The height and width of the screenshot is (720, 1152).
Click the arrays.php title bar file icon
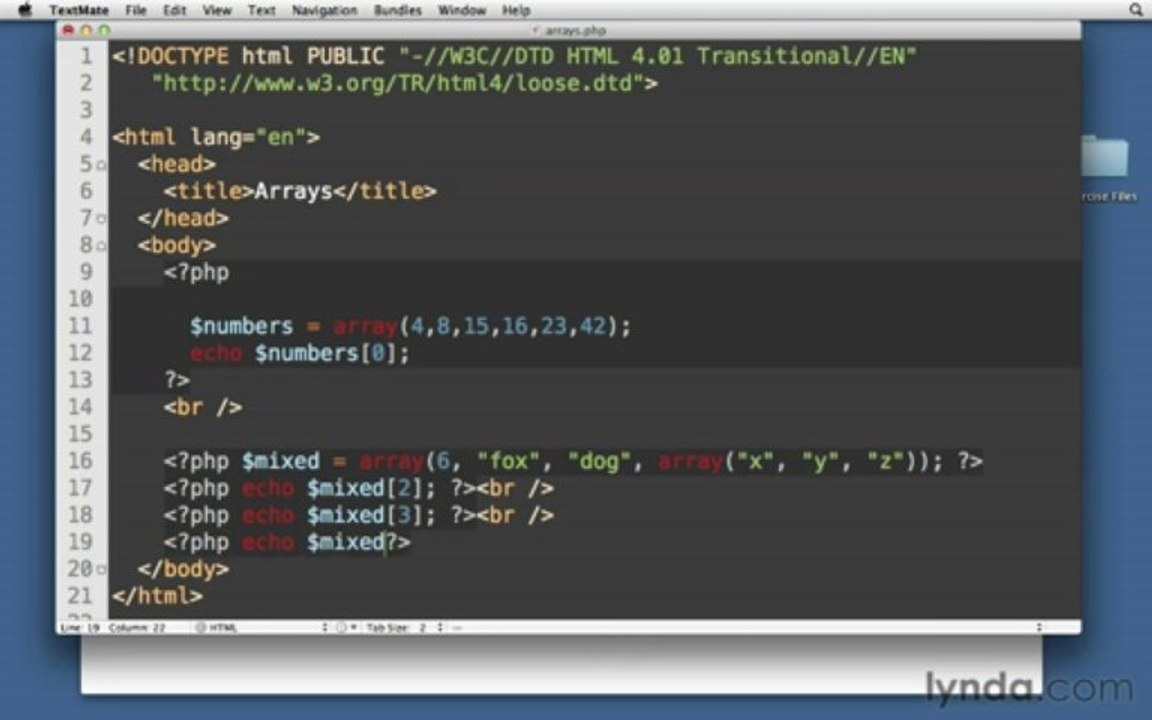point(537,31)
